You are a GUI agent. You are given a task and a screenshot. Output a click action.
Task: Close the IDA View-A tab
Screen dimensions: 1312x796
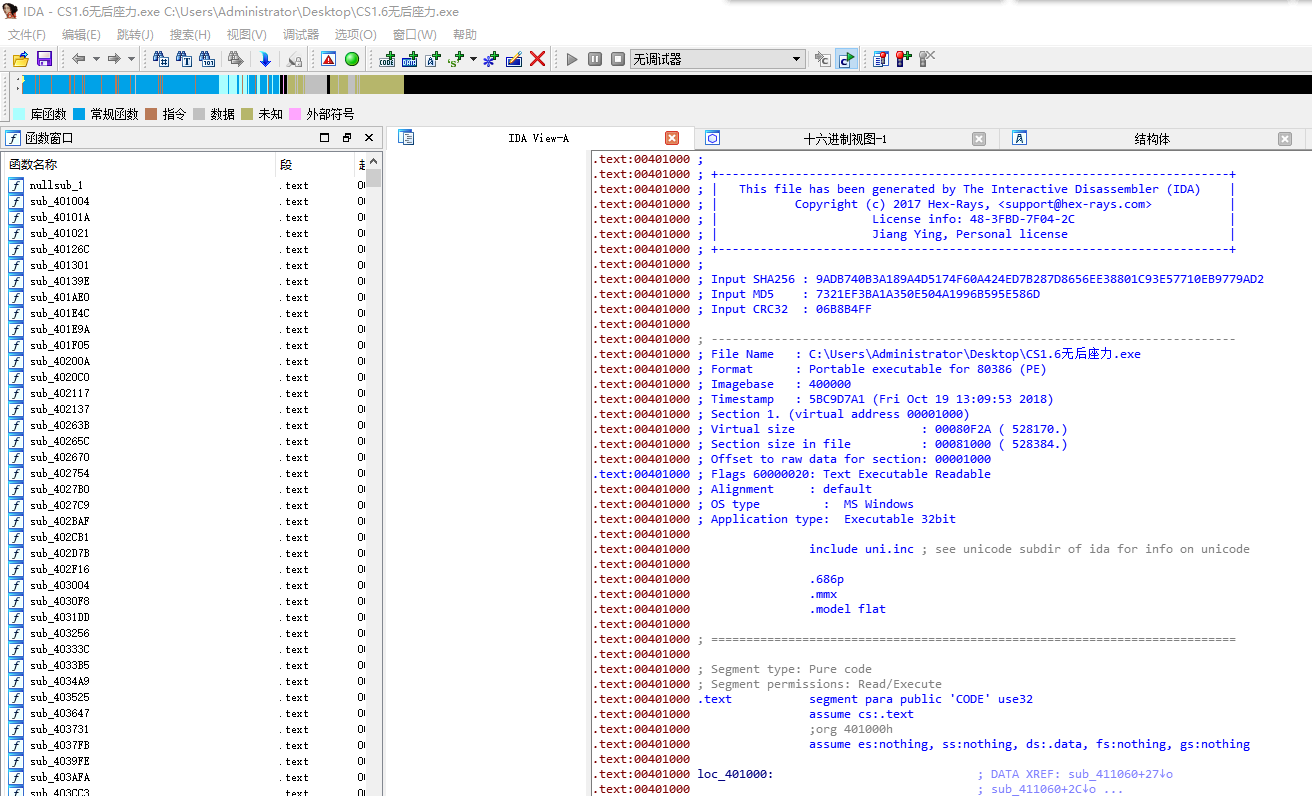[x=672, y=138]
